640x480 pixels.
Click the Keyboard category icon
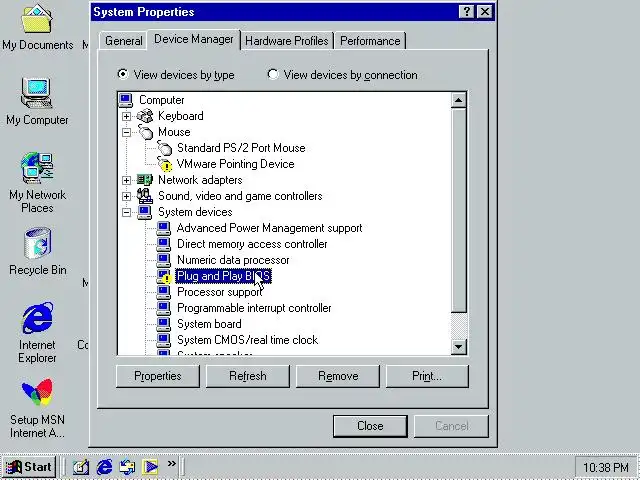[x=144, y=116]
